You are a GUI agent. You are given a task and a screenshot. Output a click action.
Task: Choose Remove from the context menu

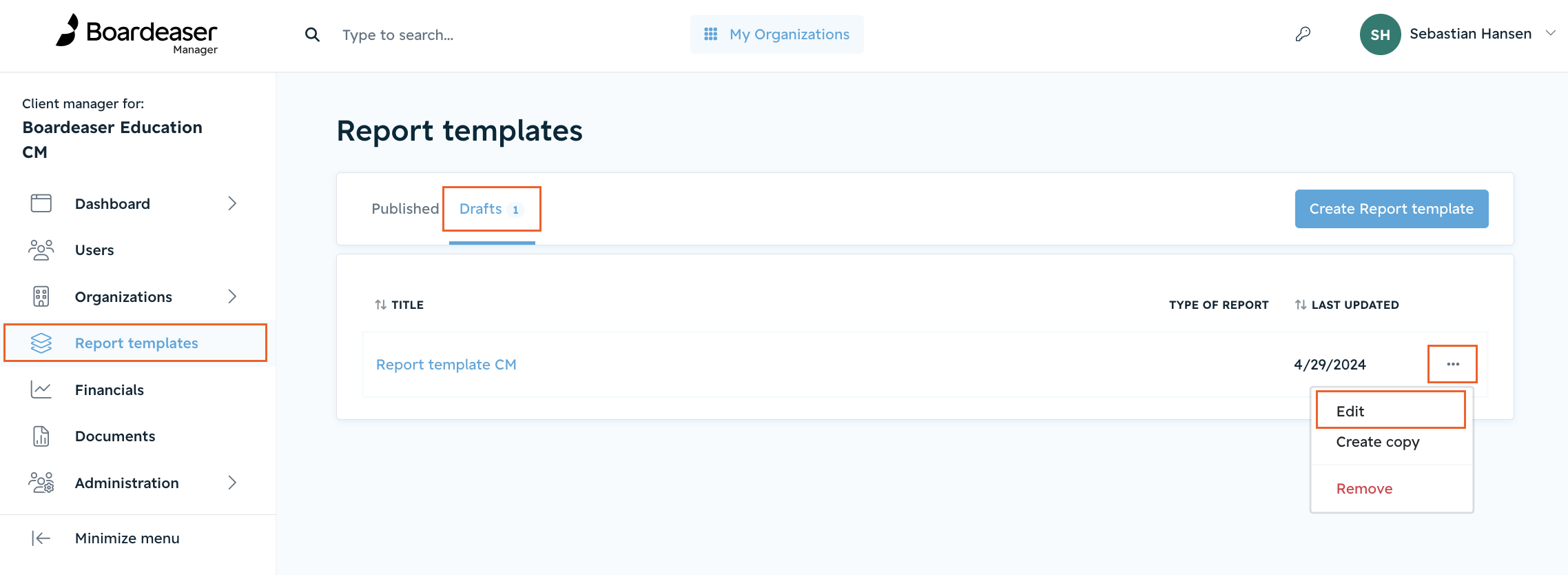coord(1364,489)
